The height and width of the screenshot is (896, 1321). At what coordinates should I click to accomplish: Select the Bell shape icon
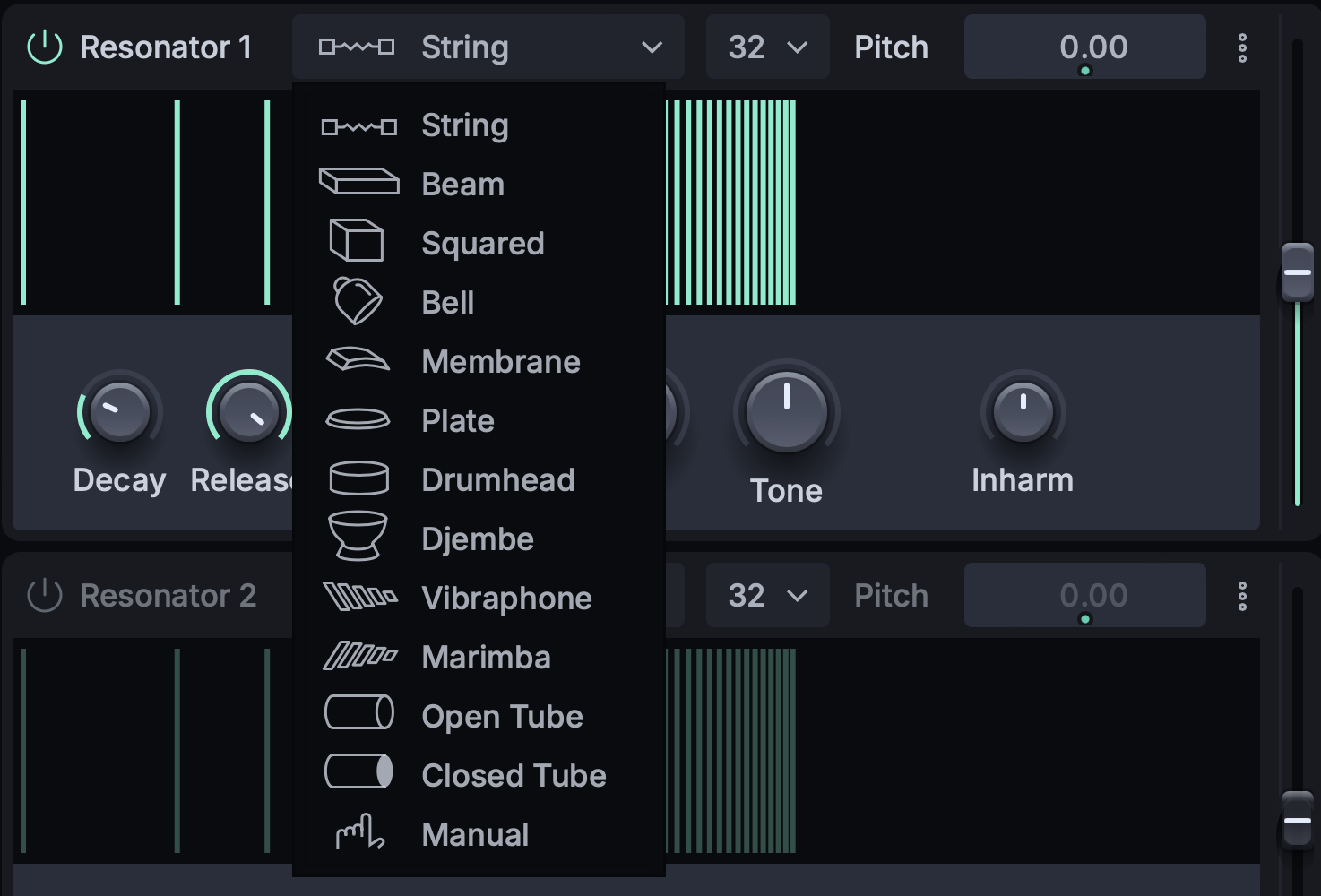(358, 300)
